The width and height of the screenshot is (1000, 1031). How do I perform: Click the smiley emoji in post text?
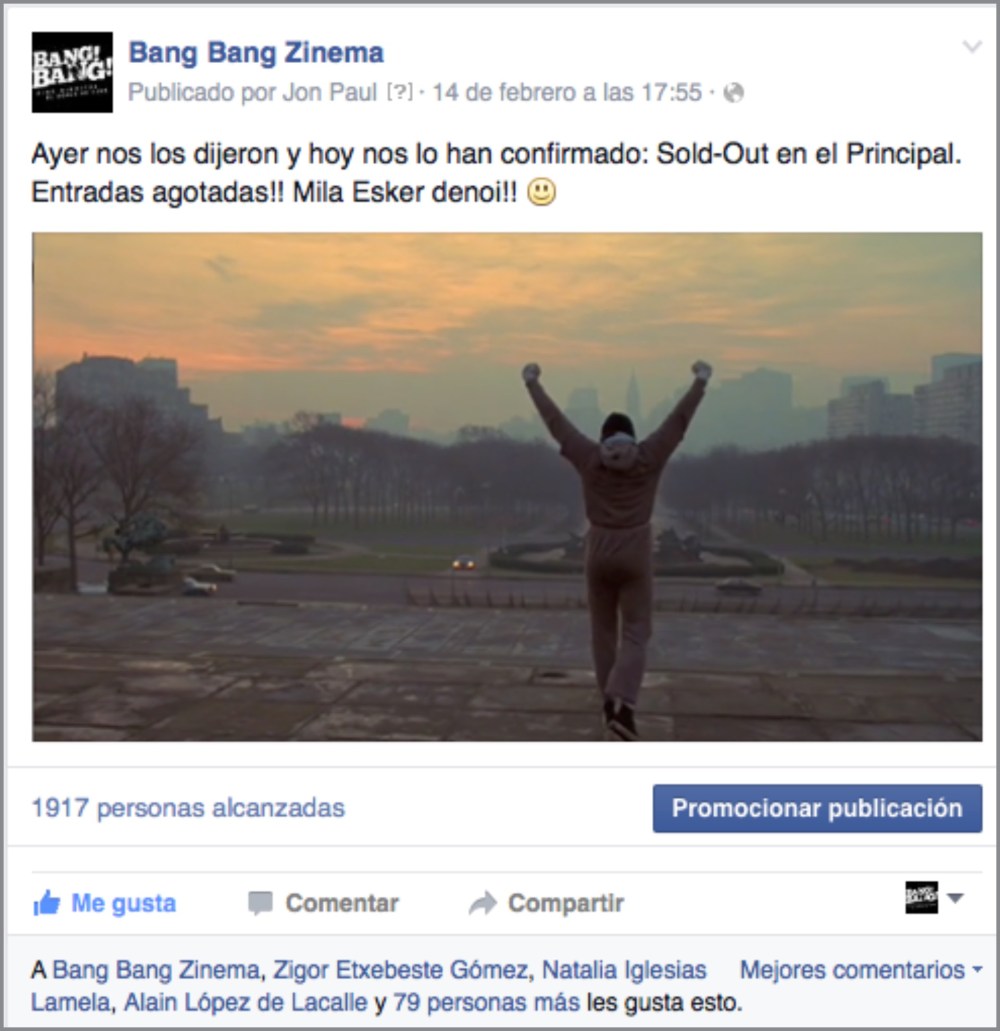click(541, 193)
